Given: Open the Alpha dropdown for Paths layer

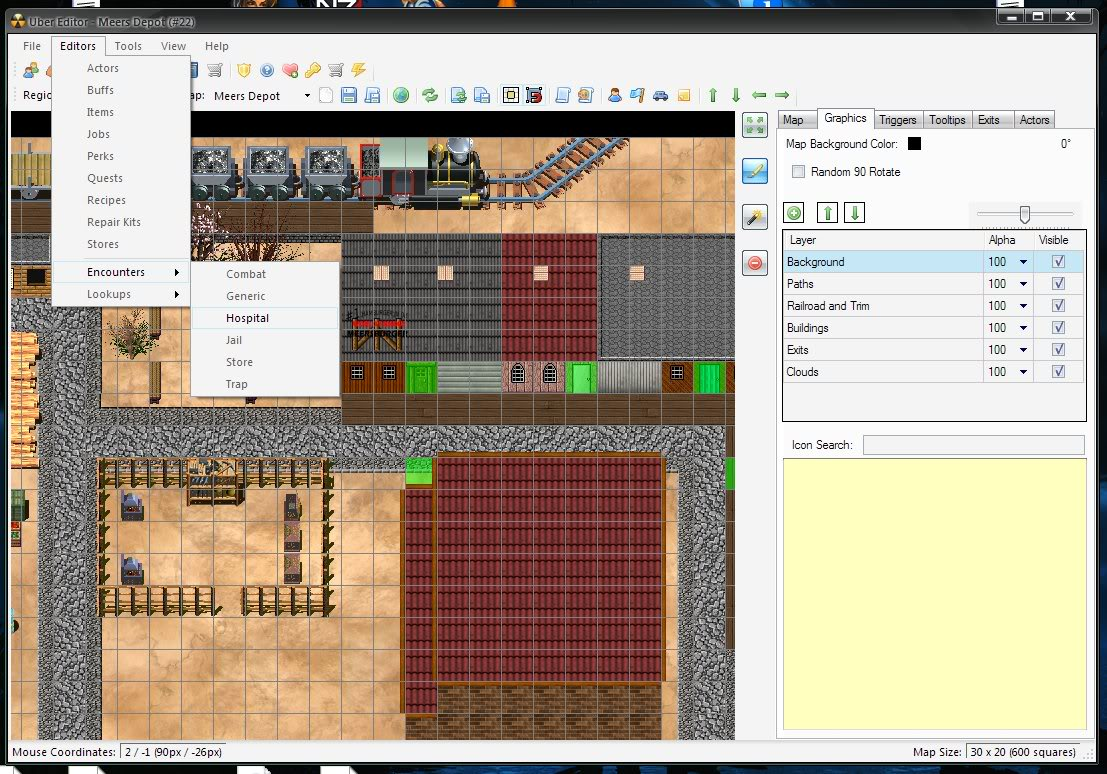Looking at the screenshot, I should pos(1023,284).
